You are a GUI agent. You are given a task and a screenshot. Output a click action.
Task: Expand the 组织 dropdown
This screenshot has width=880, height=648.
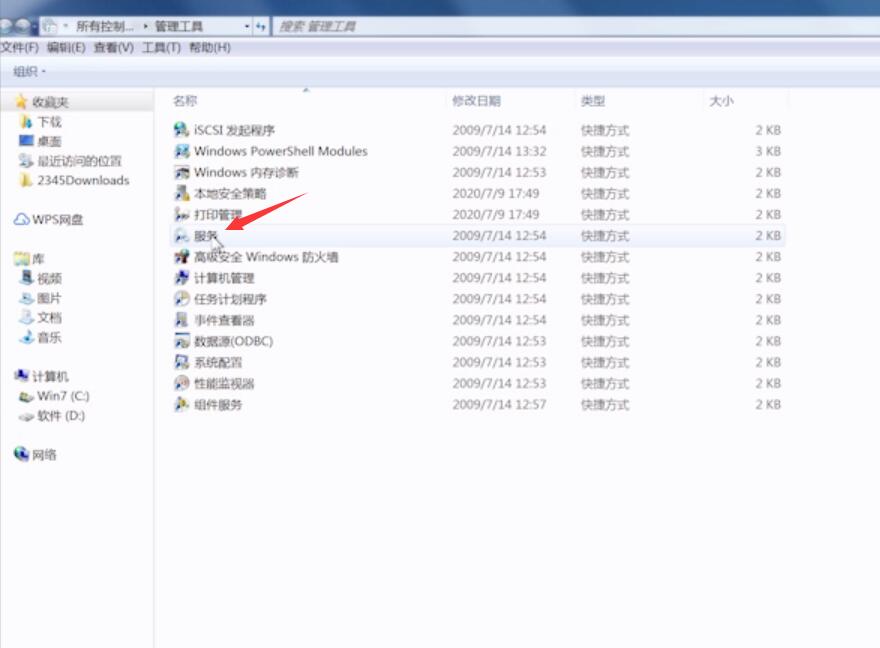29,72
